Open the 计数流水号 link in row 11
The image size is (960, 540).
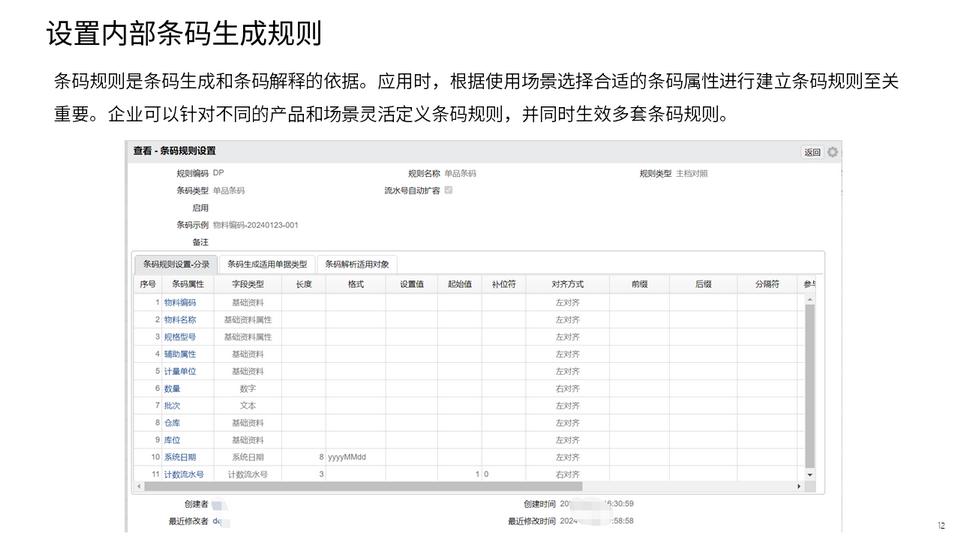coord(184,474)
